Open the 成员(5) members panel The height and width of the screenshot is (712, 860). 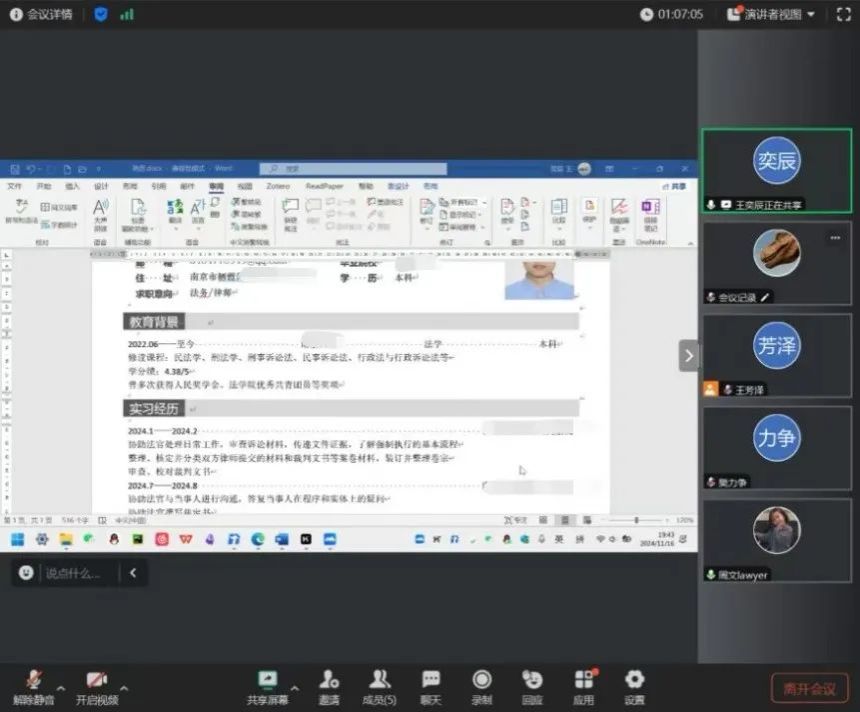(379, 685)
